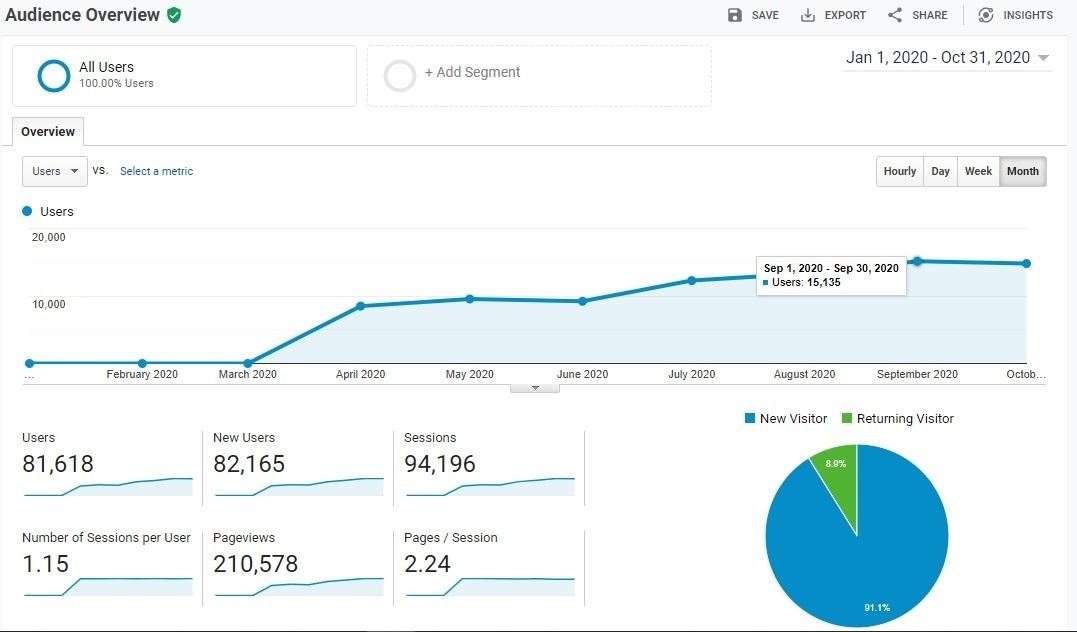Screen dimensions: 1077x632
Task: Click the Select a metric link
Action: [156, 171]
